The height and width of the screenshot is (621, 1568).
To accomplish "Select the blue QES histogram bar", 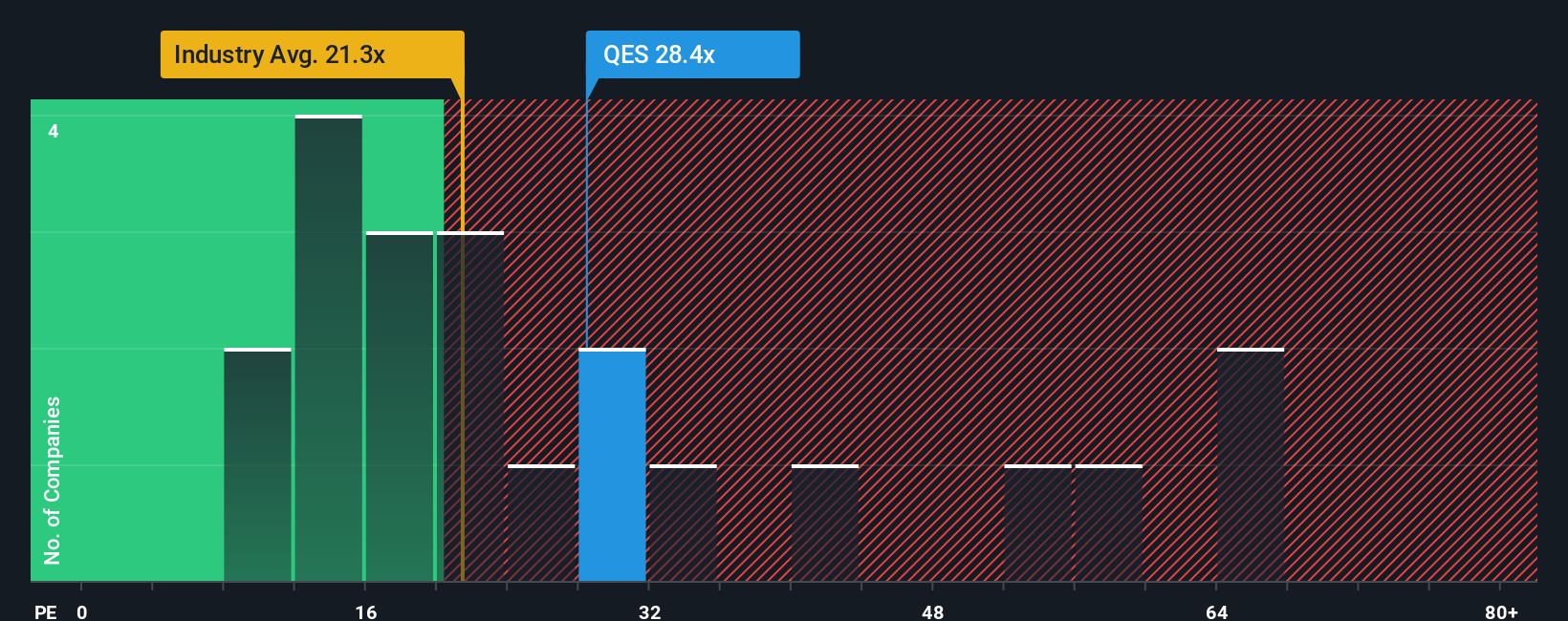I will [x=612, y=464].
